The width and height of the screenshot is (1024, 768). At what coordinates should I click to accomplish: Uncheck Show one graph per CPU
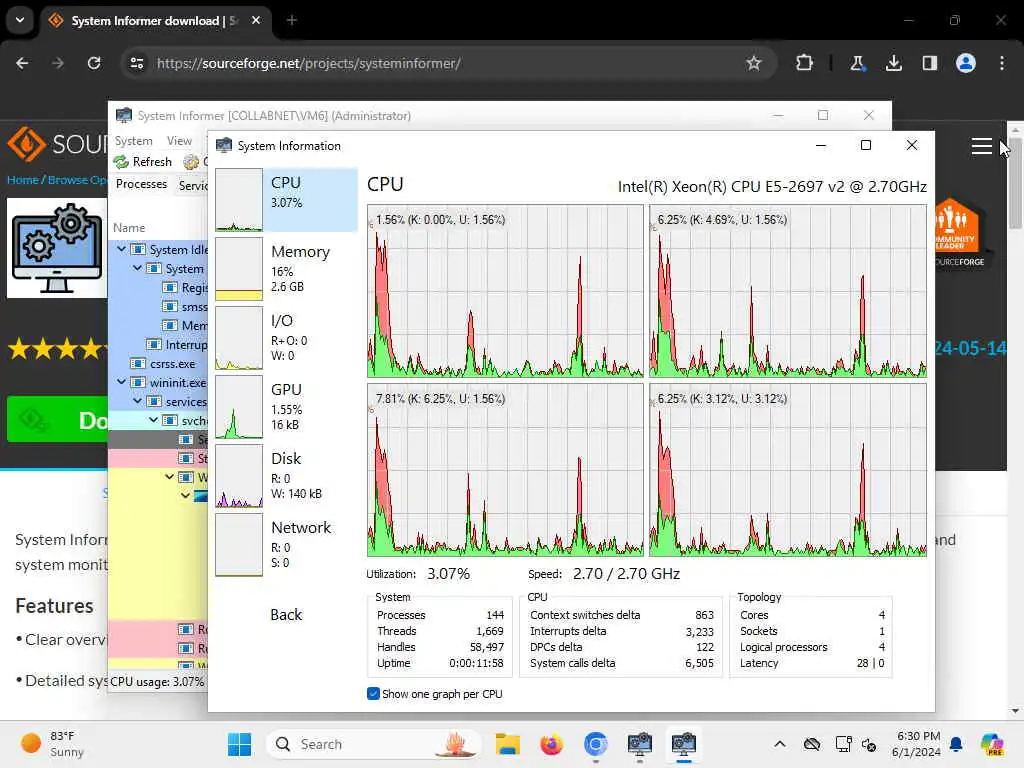[373, 694]
